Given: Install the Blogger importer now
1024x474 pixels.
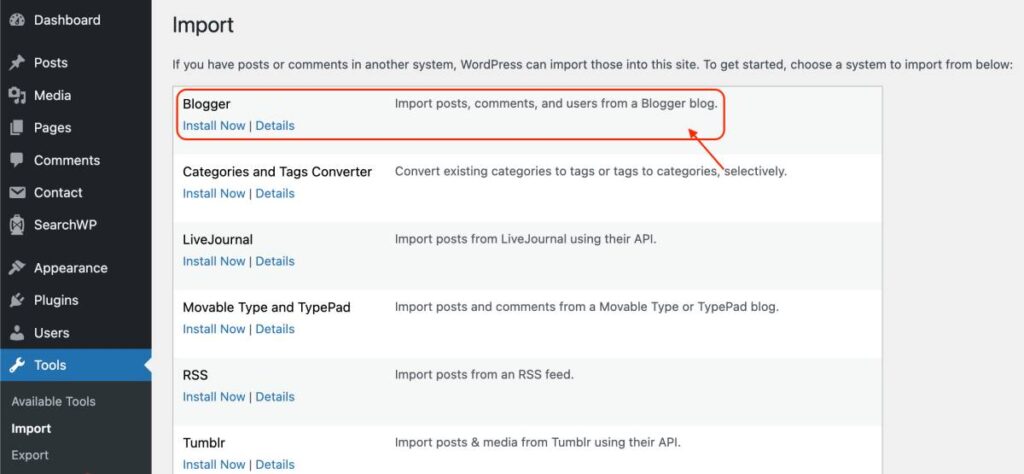Looking at the screenshot, I should 214,125.
